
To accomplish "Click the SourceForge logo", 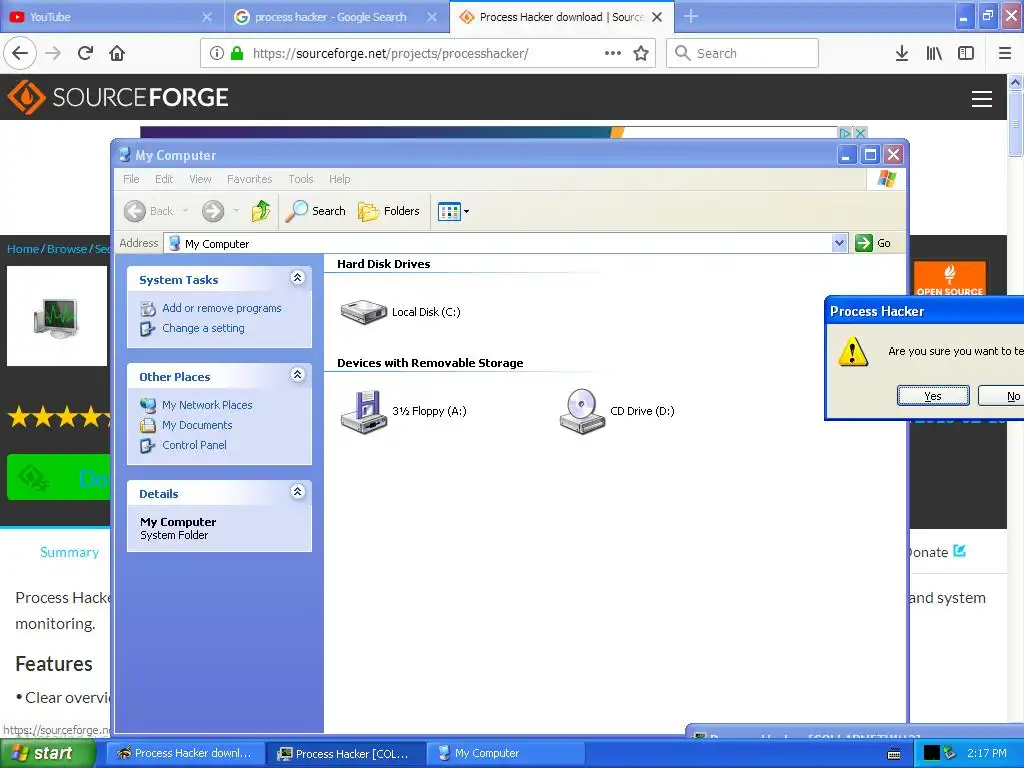I will click(x=118, y=97).
